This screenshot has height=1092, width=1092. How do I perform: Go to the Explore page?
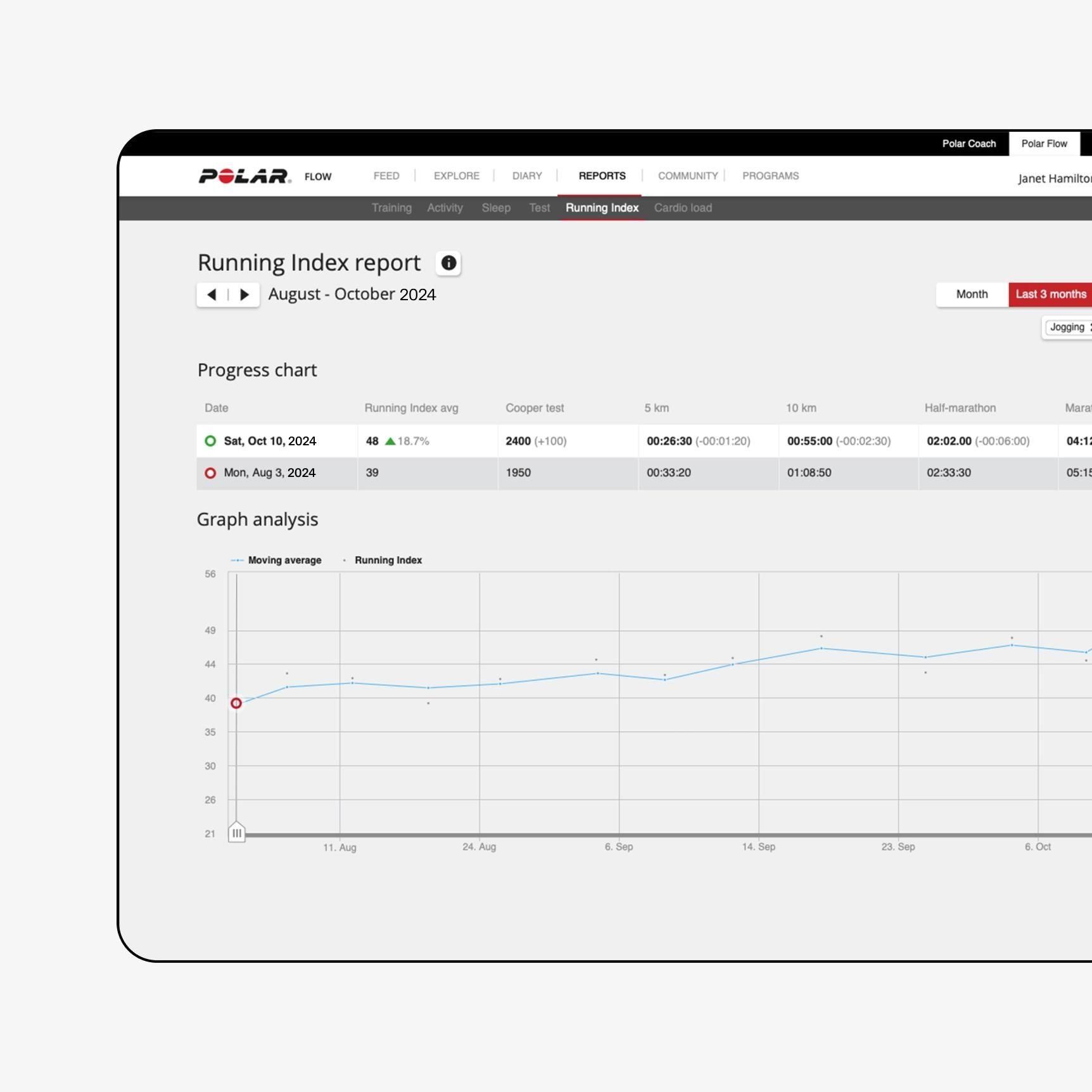click(x=456, y=176)
